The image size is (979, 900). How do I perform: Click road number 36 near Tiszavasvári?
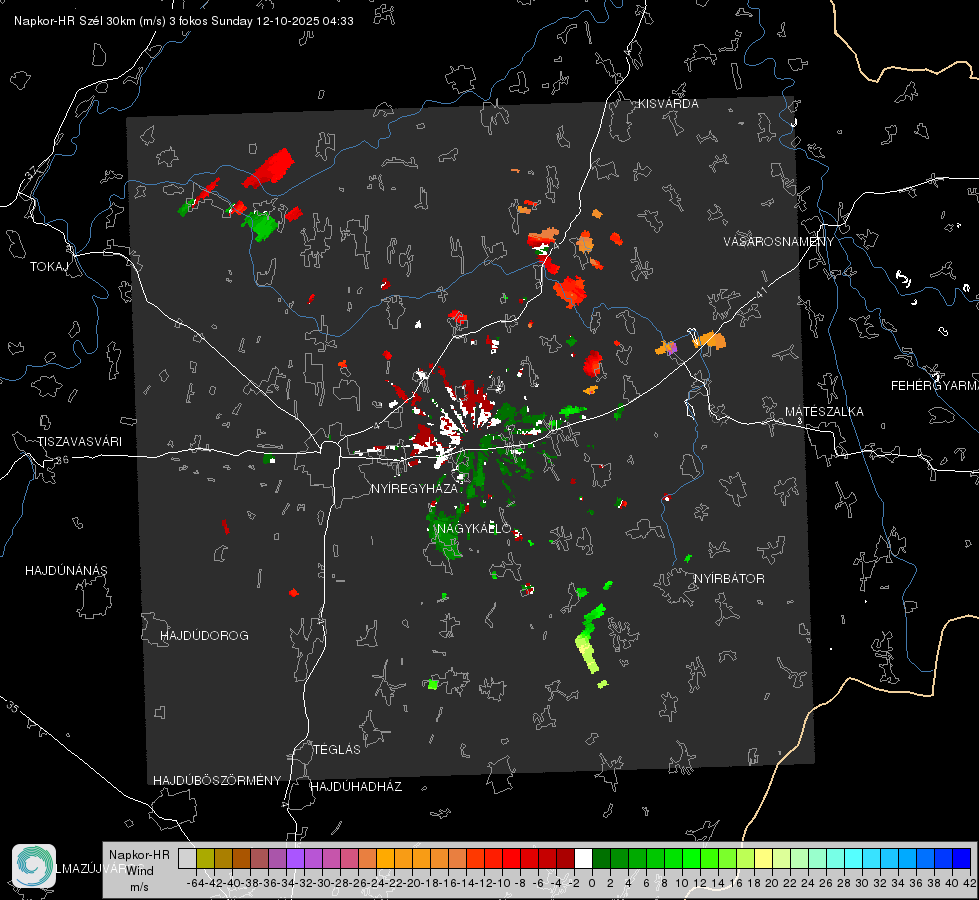point(62,460)
